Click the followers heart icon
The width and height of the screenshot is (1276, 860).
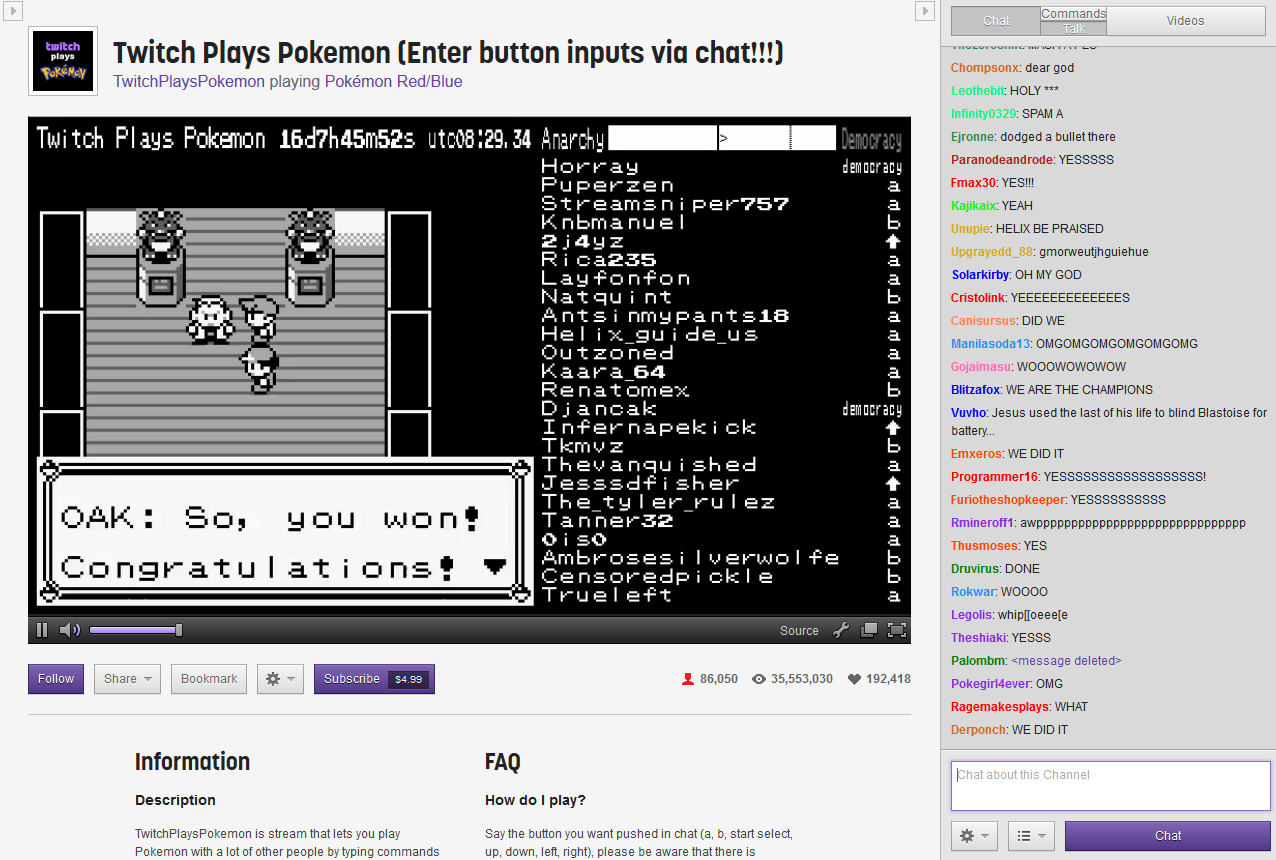tap(854, 679)
